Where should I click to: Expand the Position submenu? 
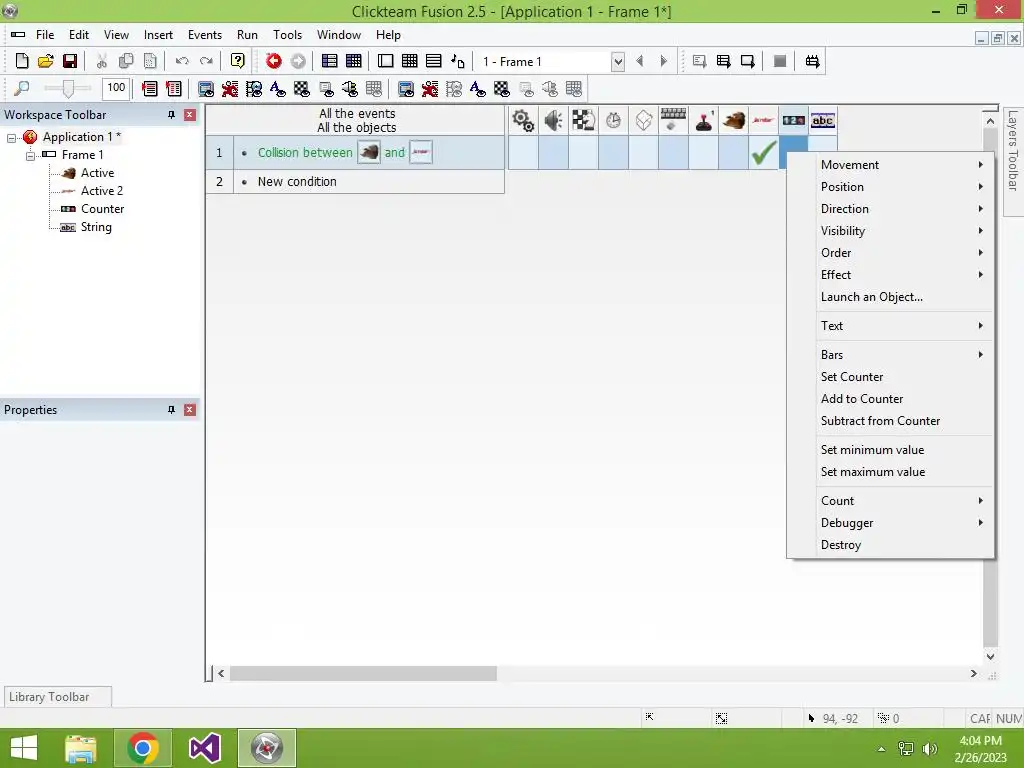pos(891,187)
